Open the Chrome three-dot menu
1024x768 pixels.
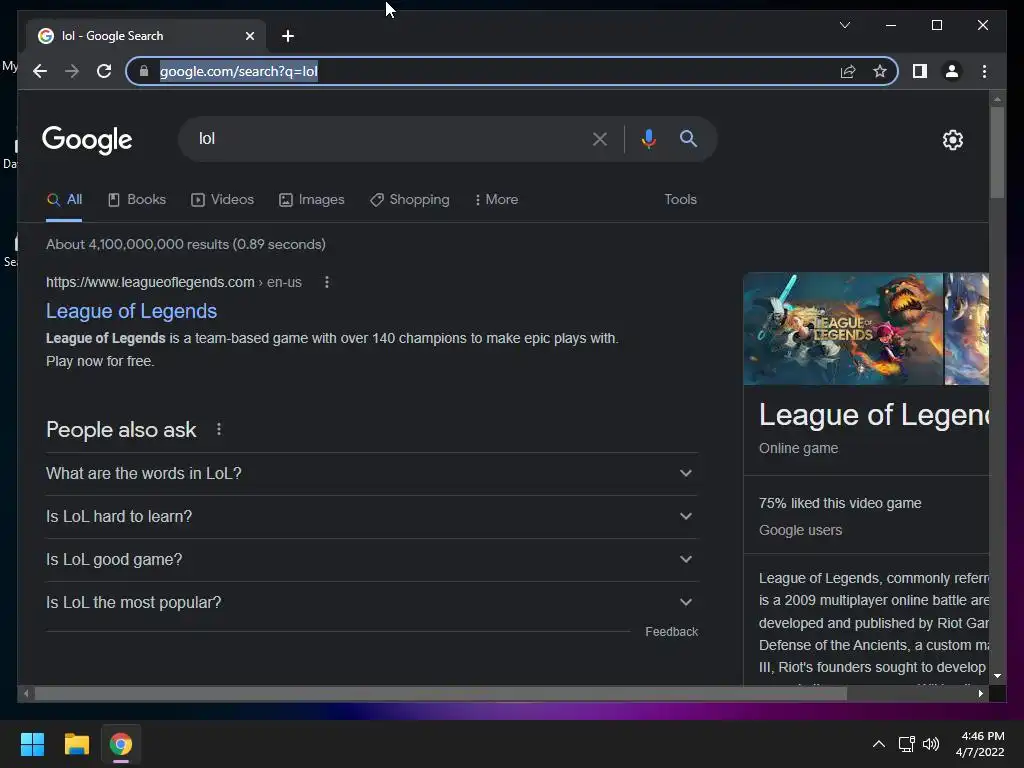984,71
